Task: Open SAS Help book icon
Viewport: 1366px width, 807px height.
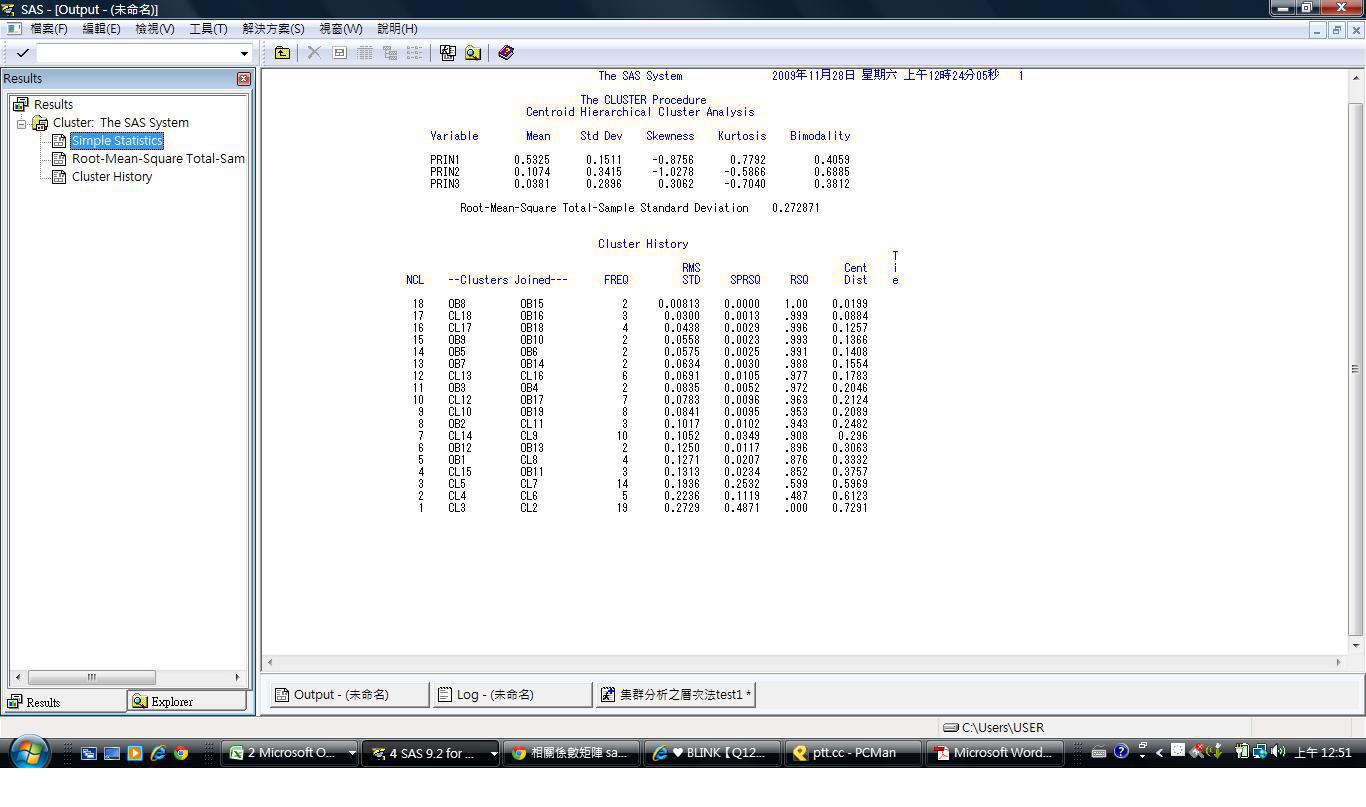Action: (506, 53)
